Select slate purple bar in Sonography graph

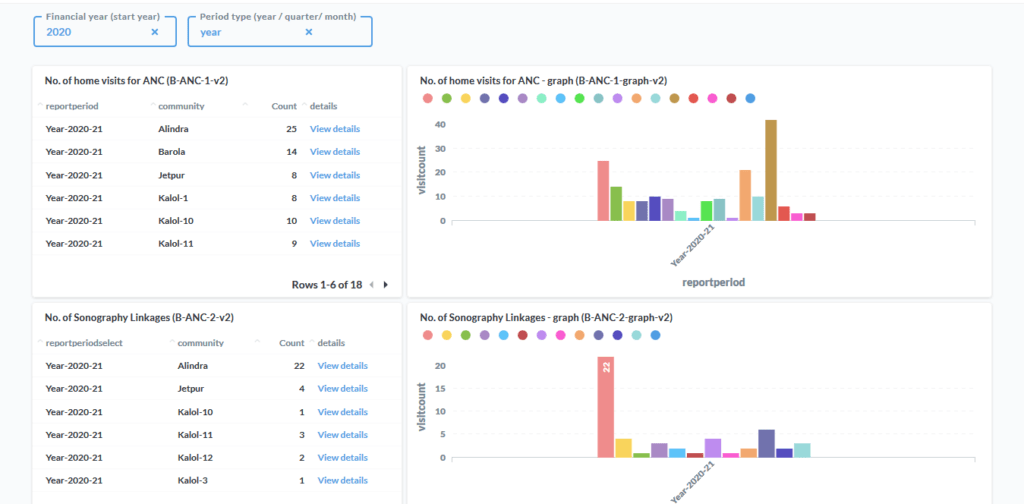click(766, 444)
